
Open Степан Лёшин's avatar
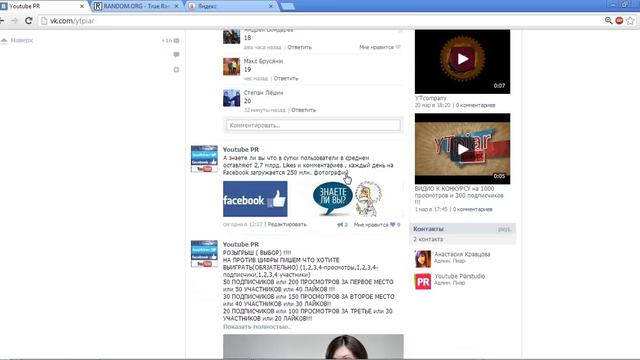pos(231,98)
